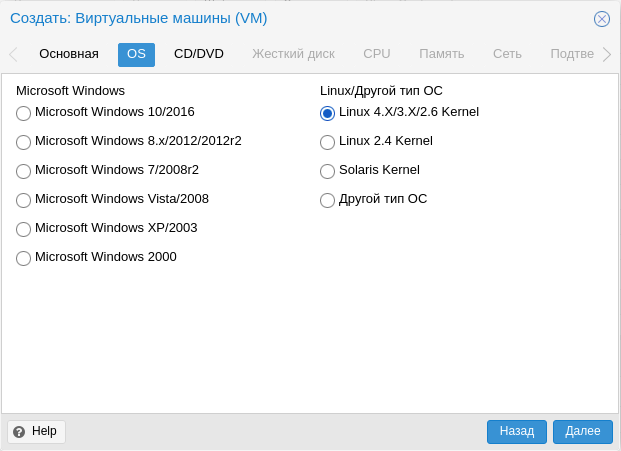Open the OS tab

tap(136, 54)
